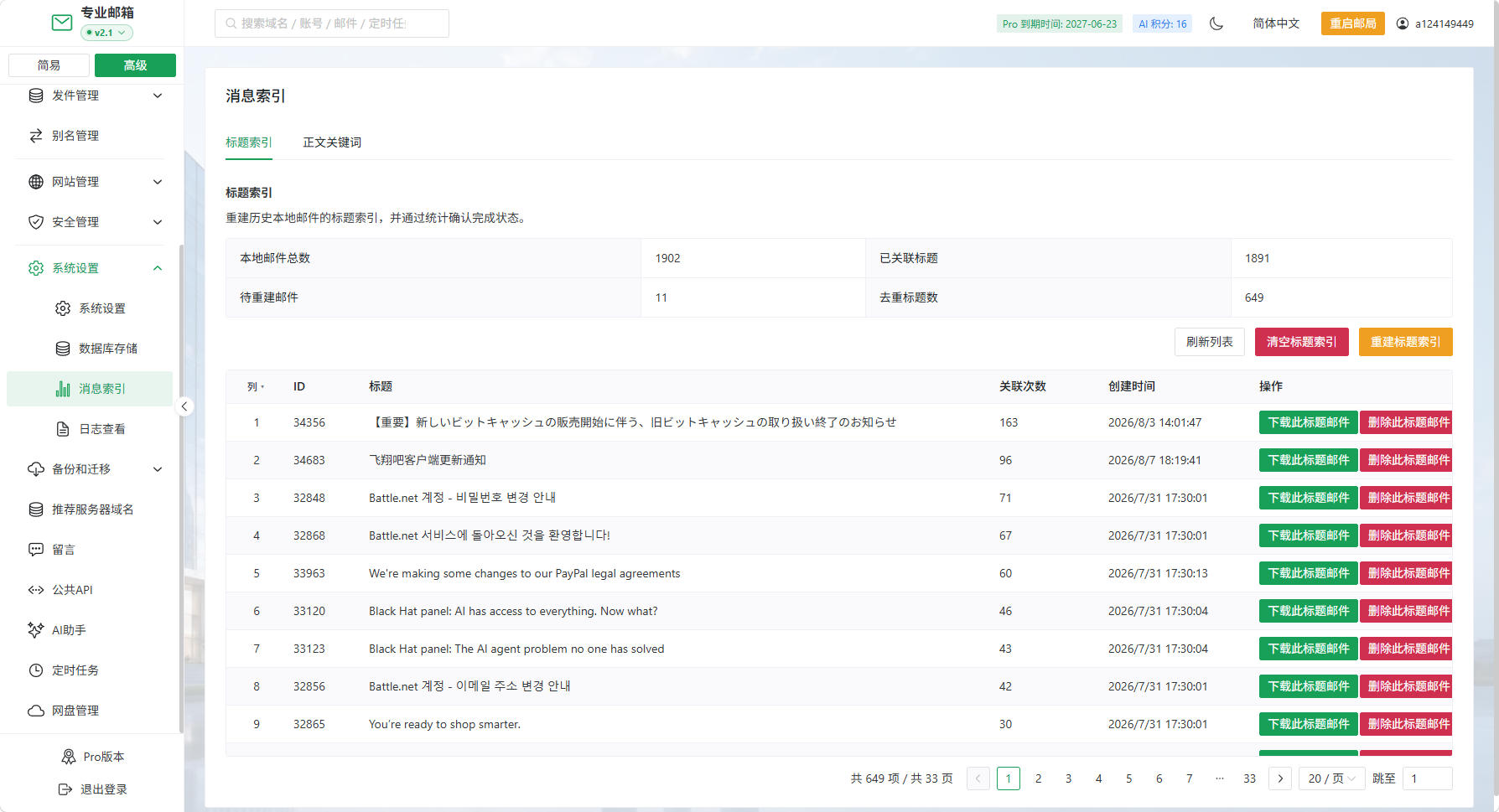
Task: Delete emails for You're ready to shop smarter row
Action: click(1406, 724)
